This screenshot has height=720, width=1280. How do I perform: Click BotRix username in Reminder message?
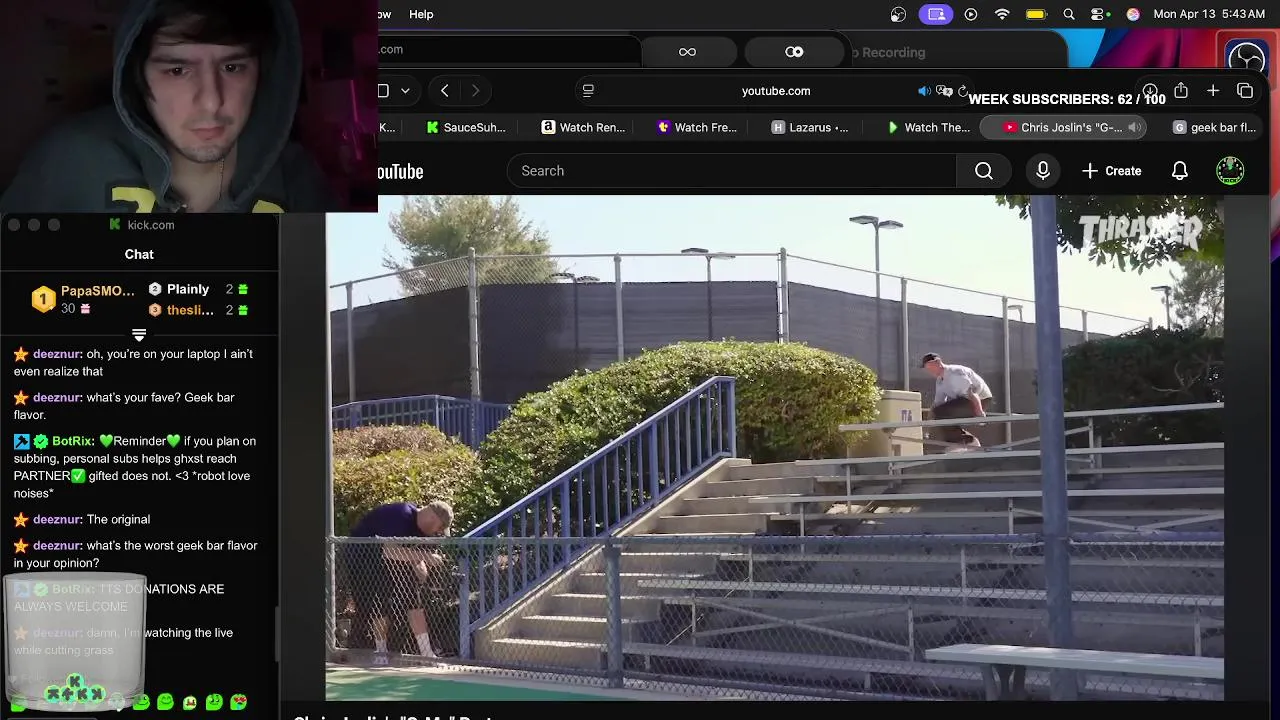coord(73,441)
